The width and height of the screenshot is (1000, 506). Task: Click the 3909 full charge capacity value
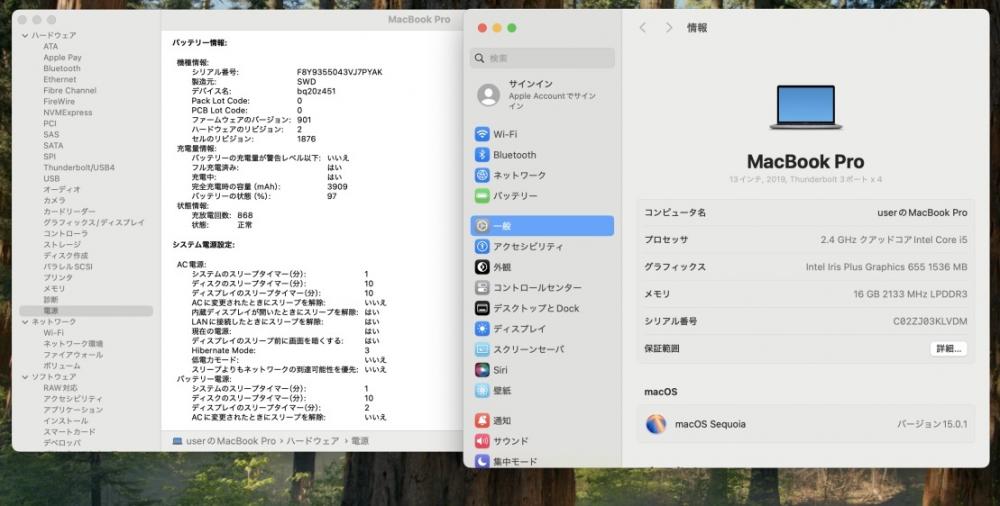pyautogui.click(x=337, y=187)
